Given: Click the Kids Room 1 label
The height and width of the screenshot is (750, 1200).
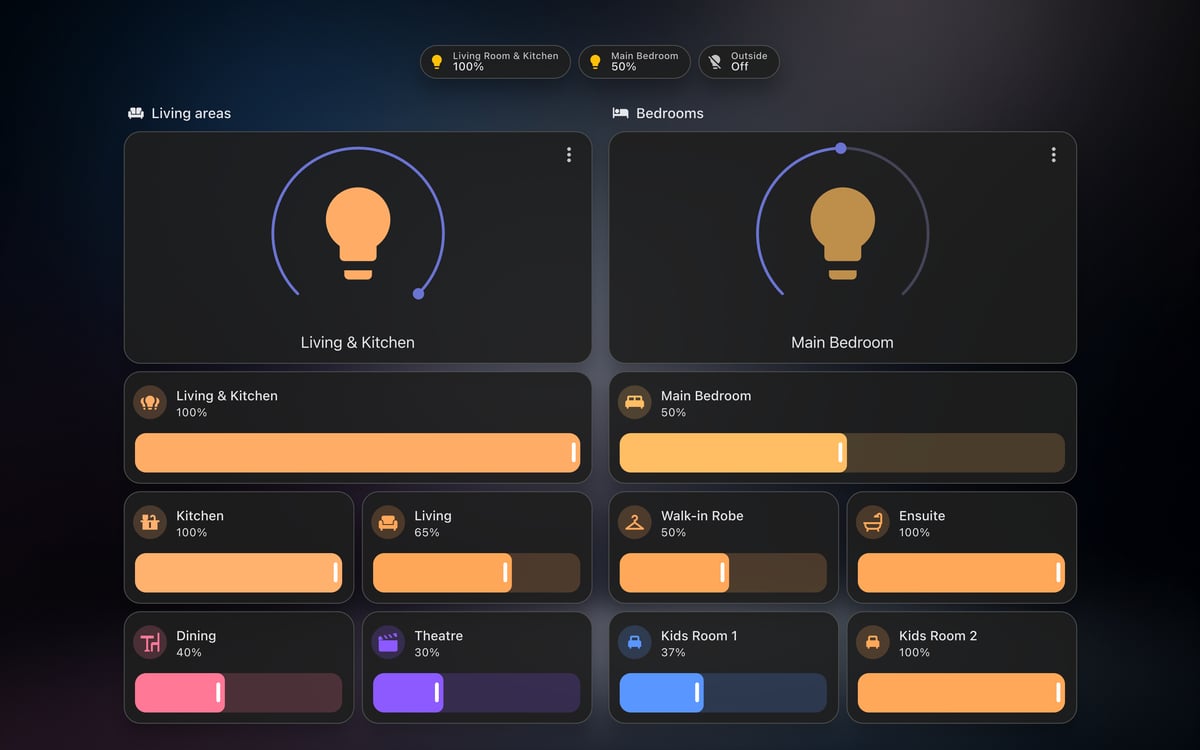Looking at the screenshot, I should pos(699,636).
